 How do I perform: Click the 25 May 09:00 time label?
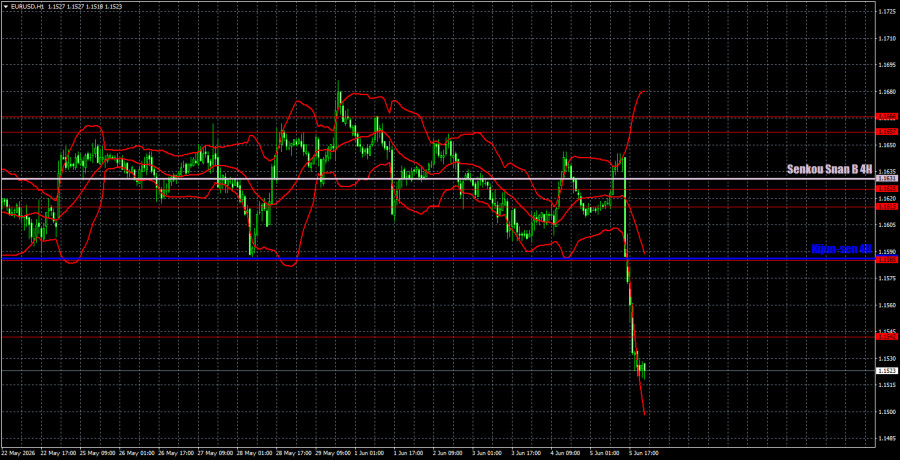click(x=97, y=453)
